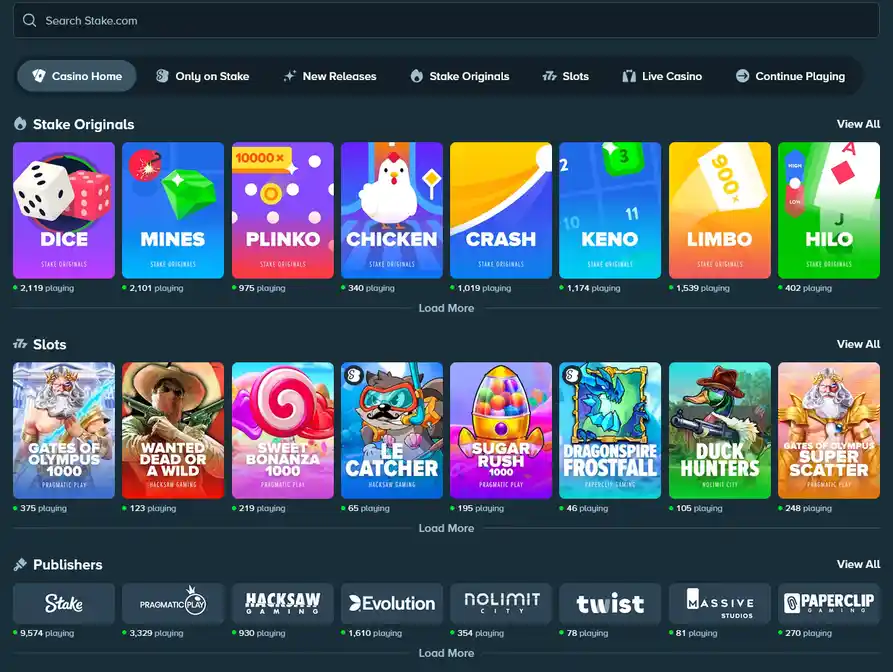The width and height of the screenshot is (893, 672).
Task: Open the Keno game
Action: (610, 210)
